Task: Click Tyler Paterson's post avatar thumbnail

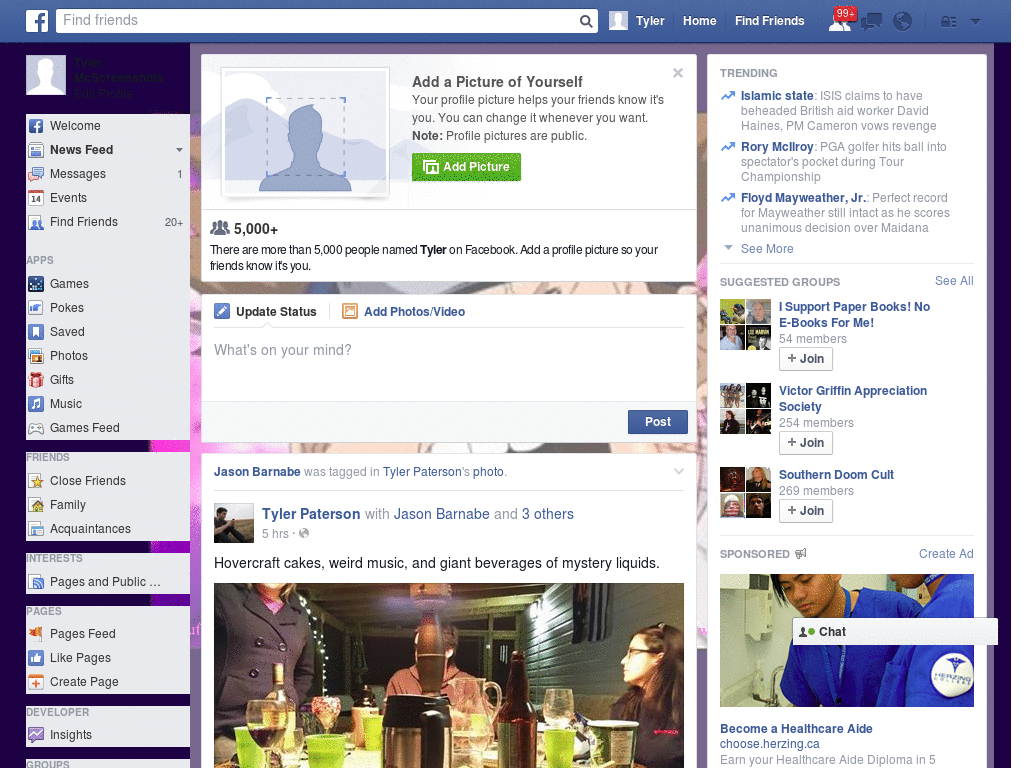Action: 234,523
